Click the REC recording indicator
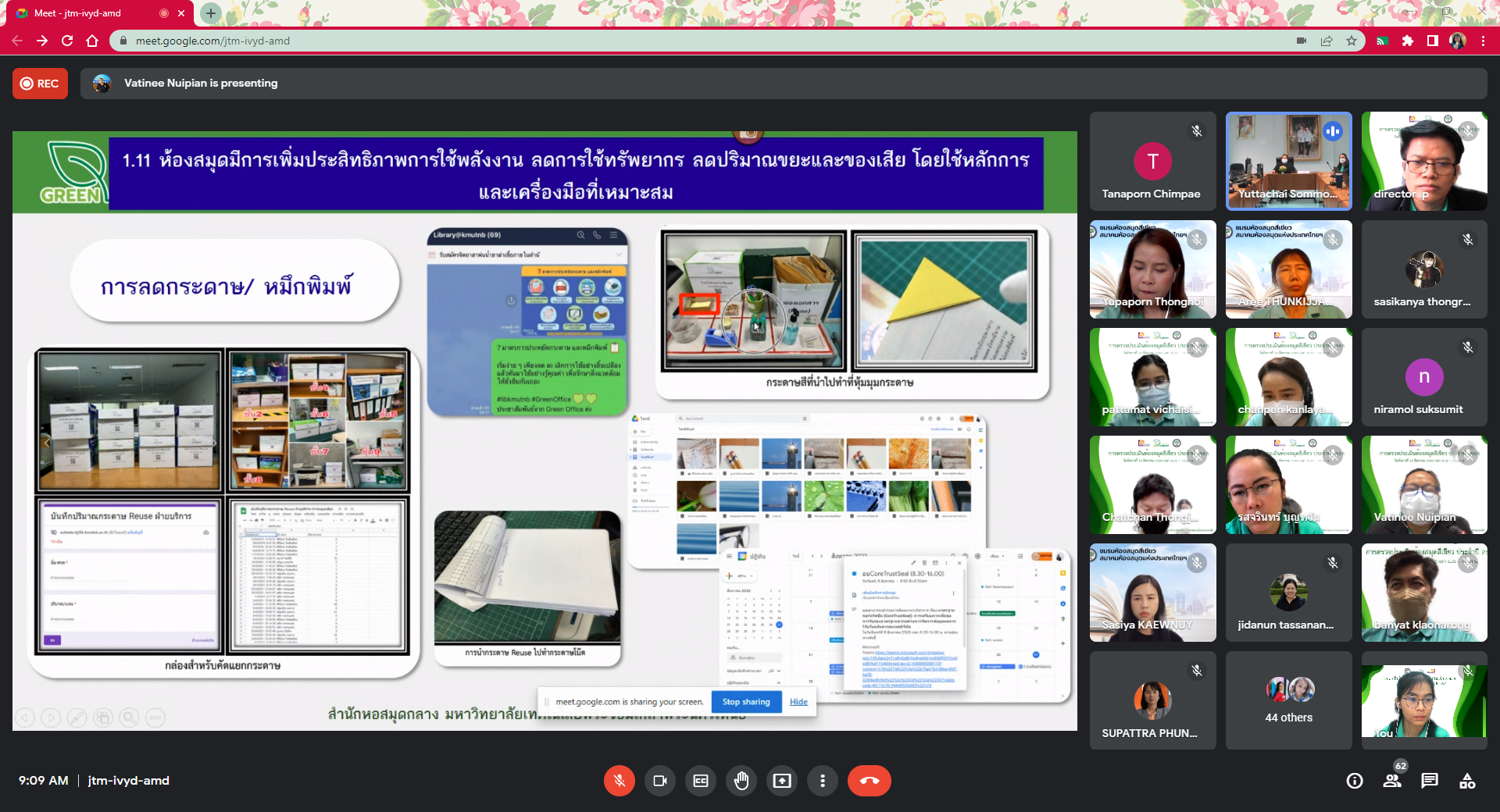This screenshot has width=1500, height=812. pos(40,84)
